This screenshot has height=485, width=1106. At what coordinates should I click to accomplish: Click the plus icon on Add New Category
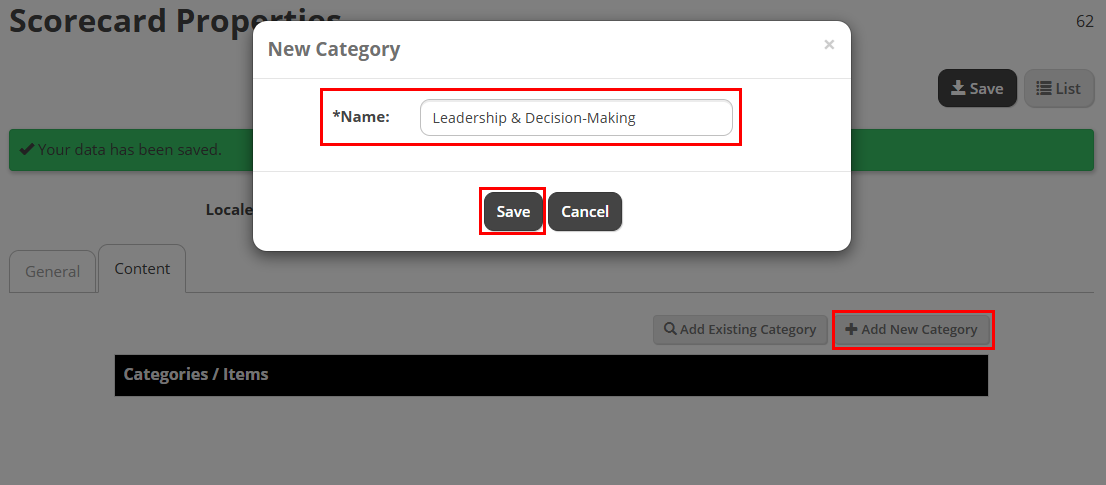pos(851,329)
